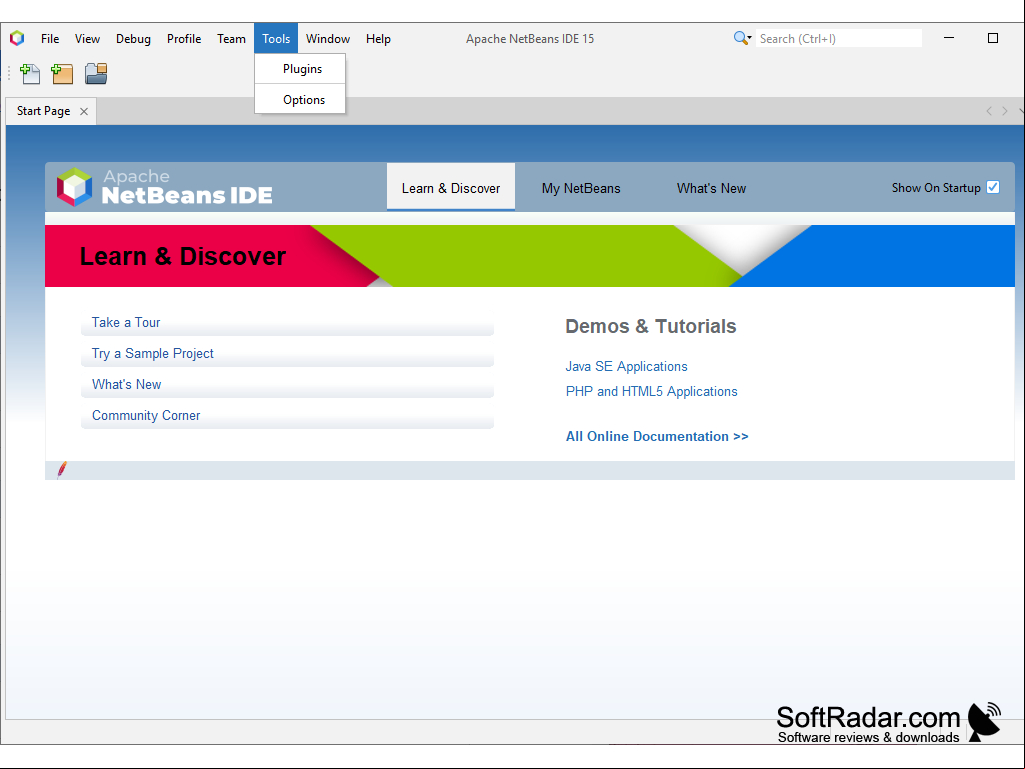
Task: Open PHP and HTML5 Applications link
Action: pos(651,391)
